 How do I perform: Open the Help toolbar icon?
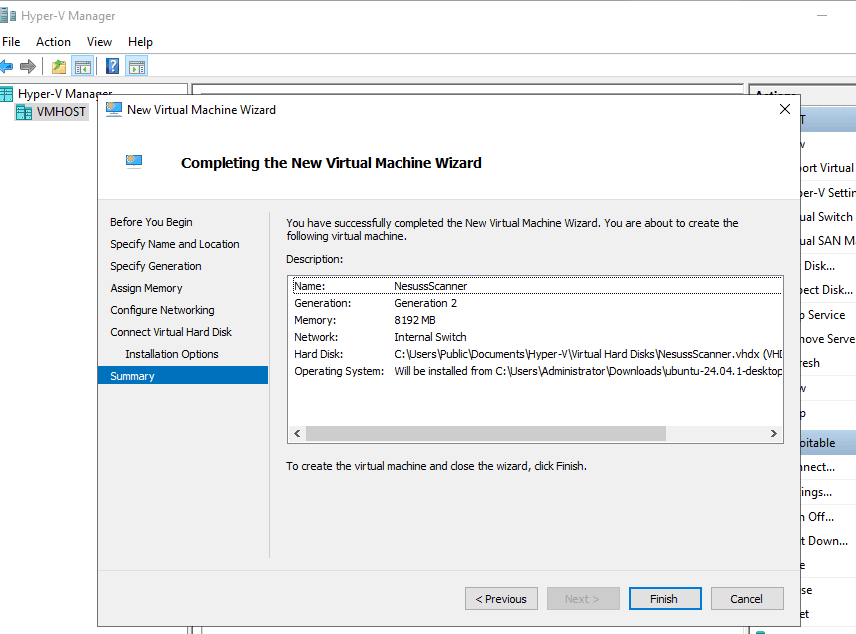pos(112,67)
